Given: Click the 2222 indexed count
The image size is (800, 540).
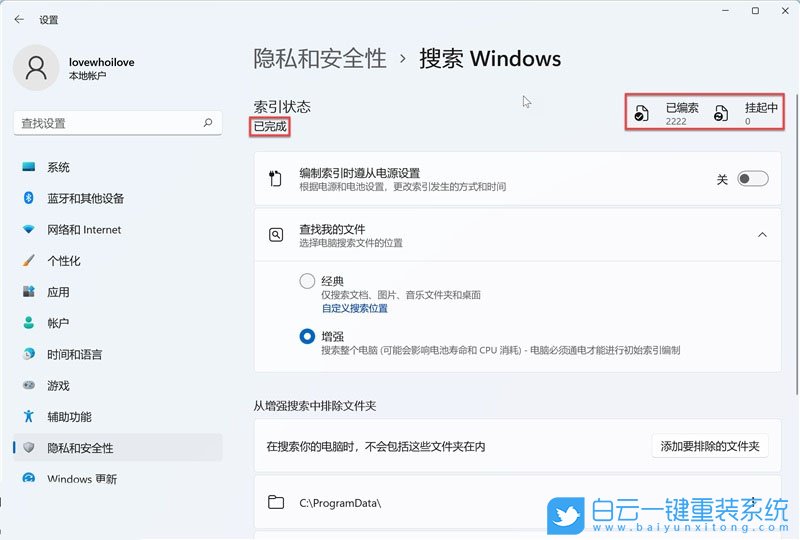Looking at the screenshot, I should point(676,121).
